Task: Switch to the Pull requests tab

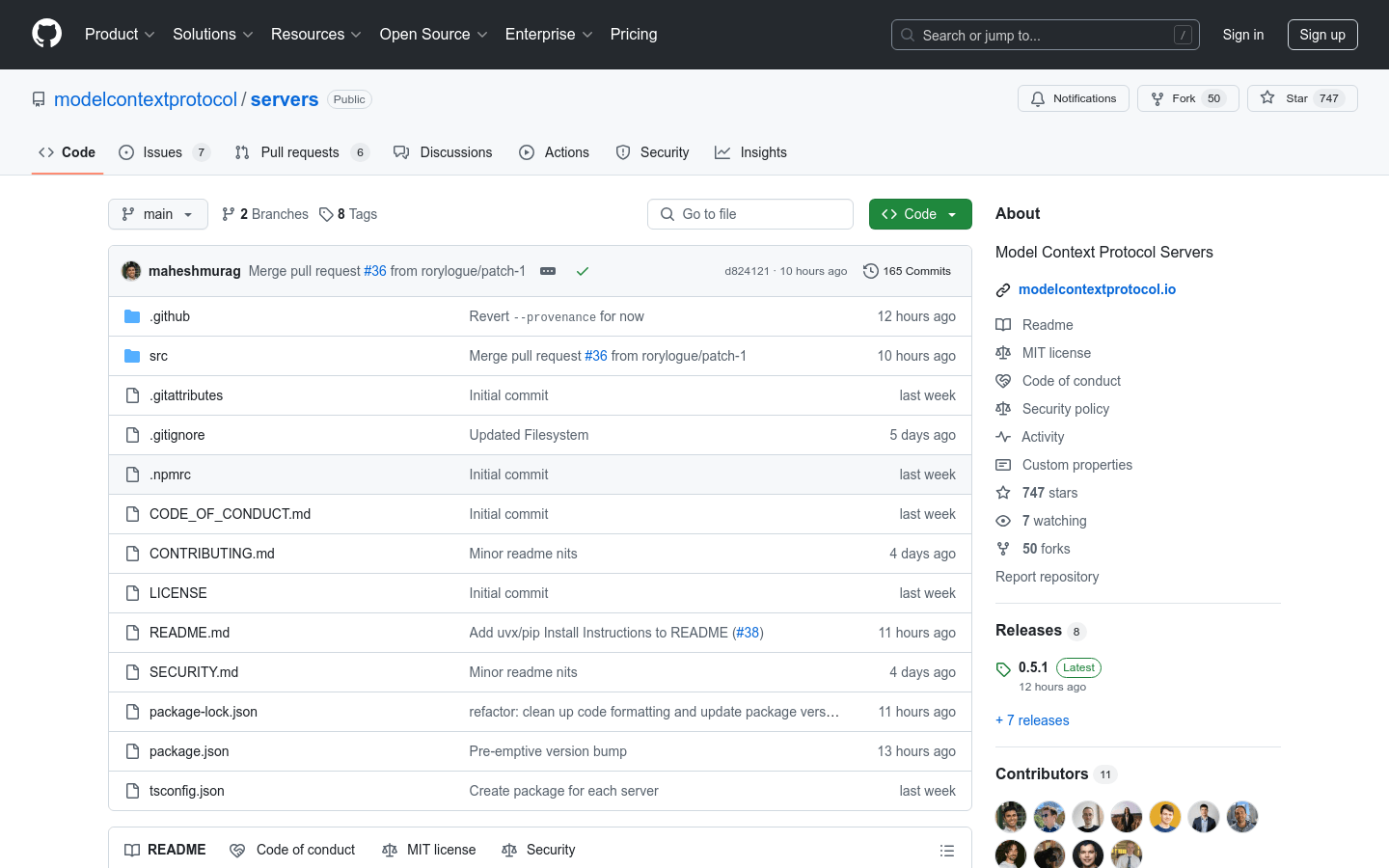Action: 301,151
